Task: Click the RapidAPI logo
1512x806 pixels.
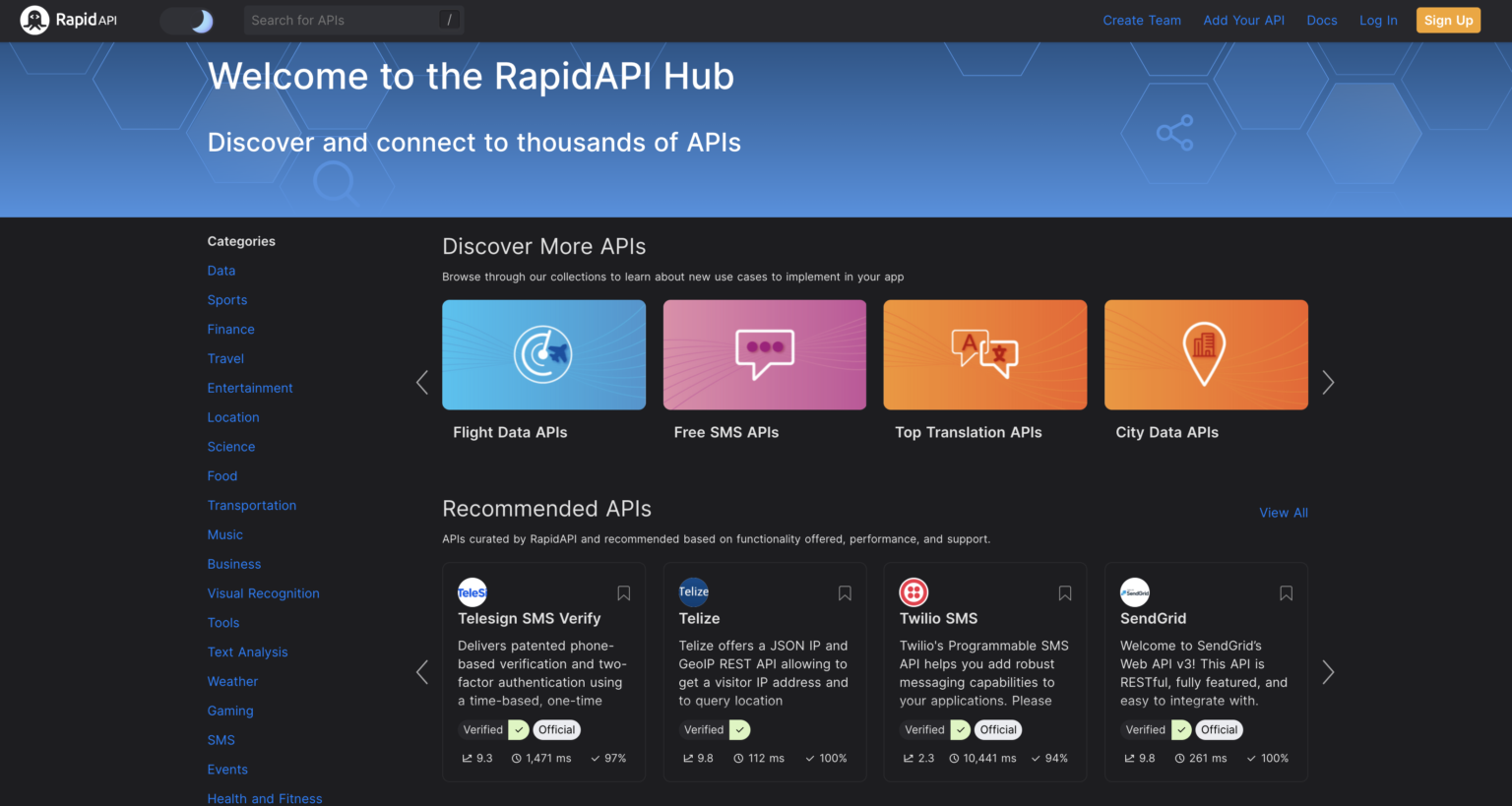Action: point(68,20)
